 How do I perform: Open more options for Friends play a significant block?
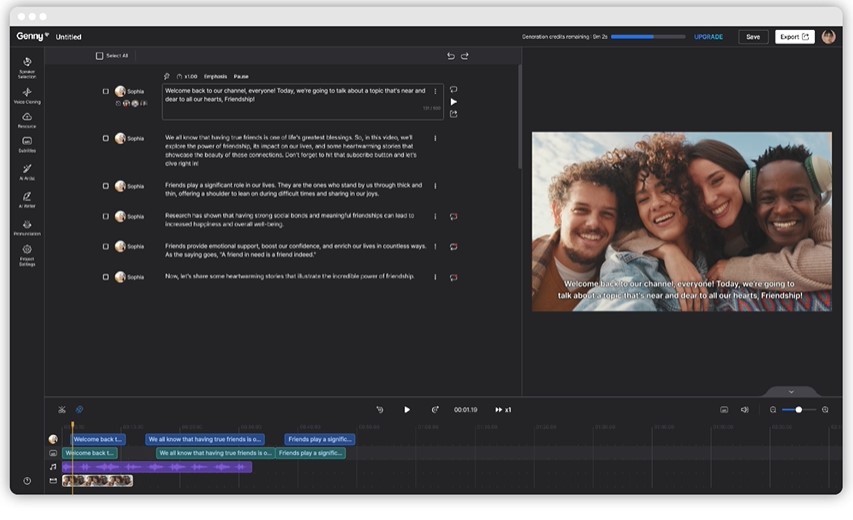[435, 186]
